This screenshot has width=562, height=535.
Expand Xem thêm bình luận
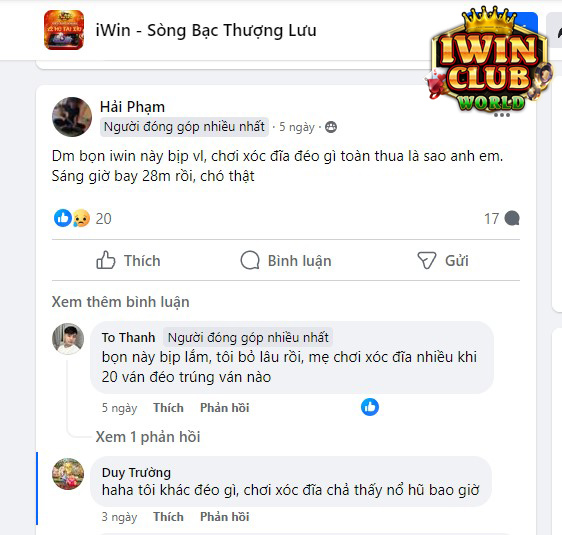[120, 302]
